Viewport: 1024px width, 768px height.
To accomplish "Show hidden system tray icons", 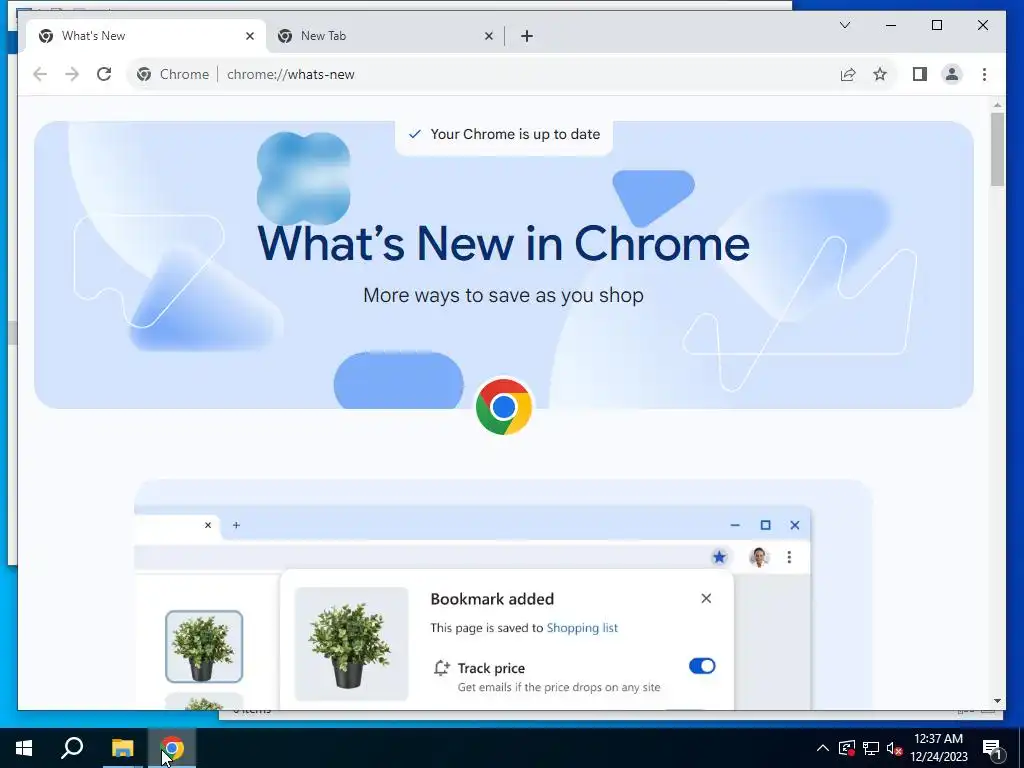I will (823, 748).
